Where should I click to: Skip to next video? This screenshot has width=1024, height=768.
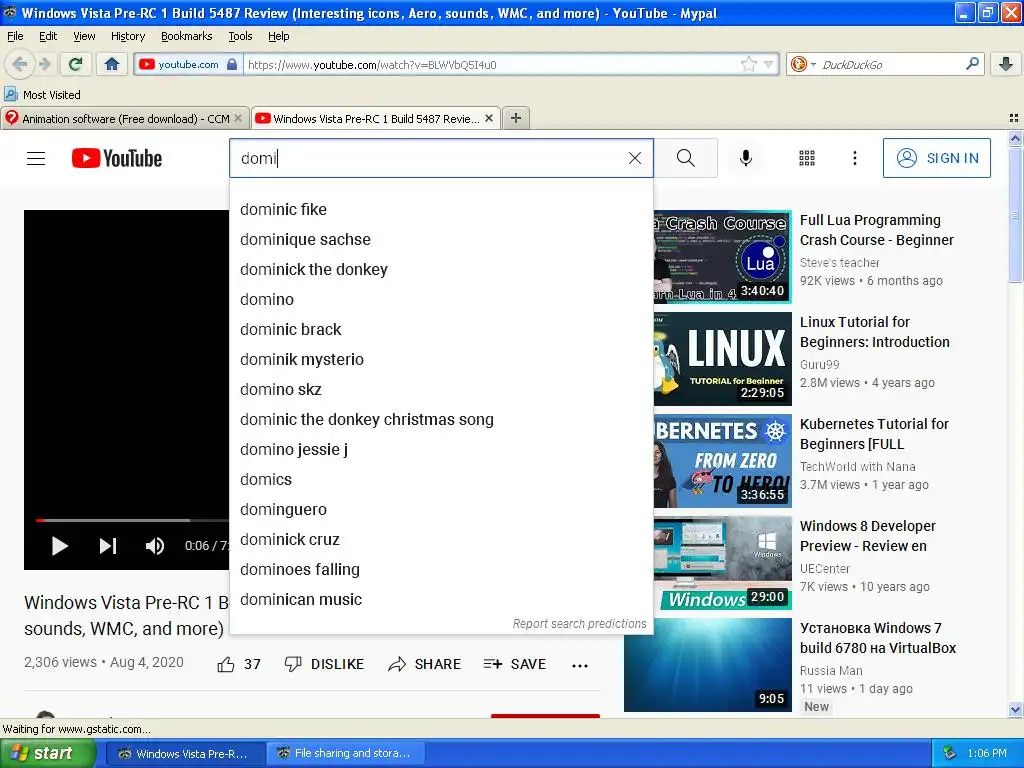pos(108,545)
